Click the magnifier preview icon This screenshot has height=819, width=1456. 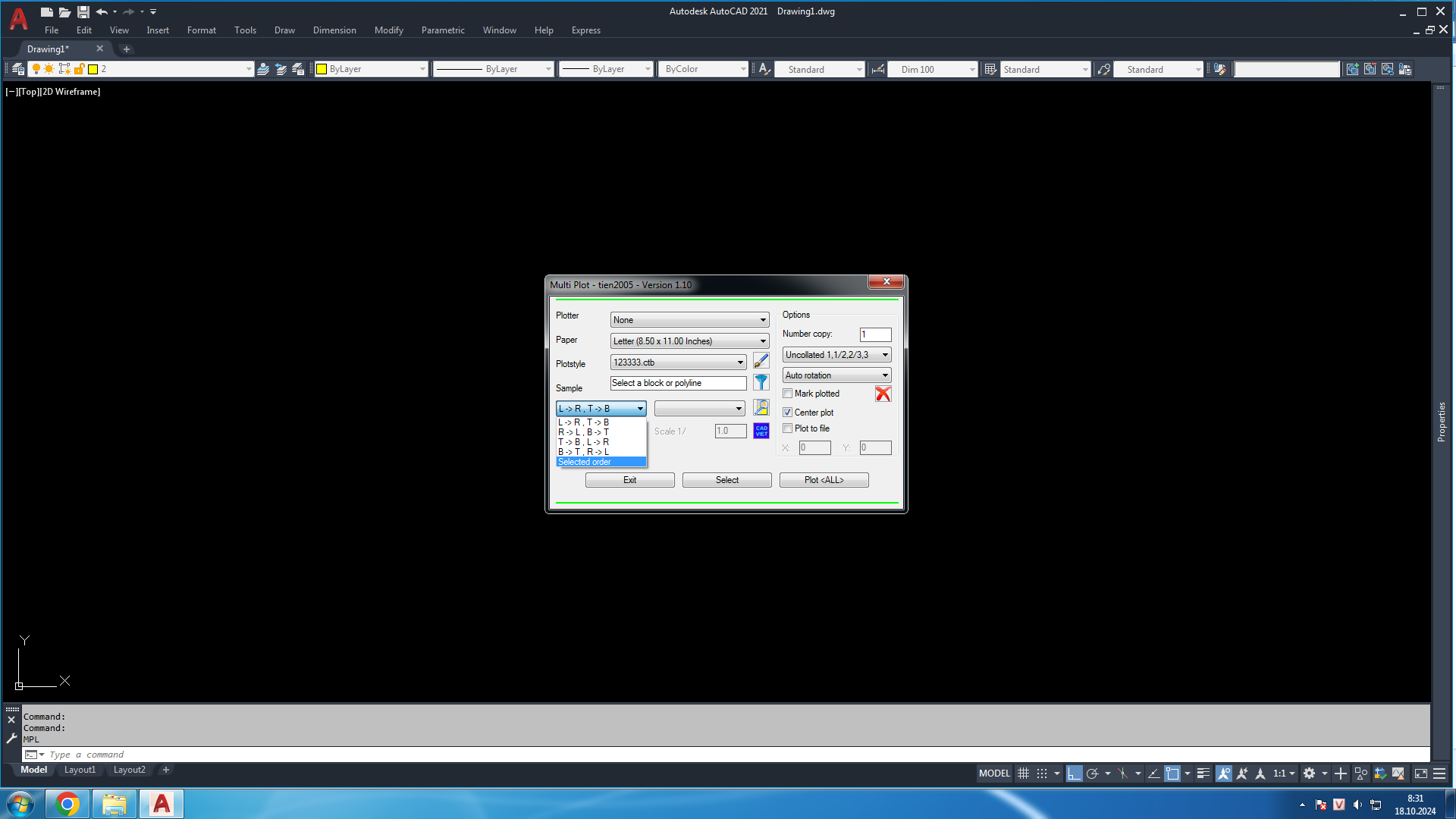[761, 408]
